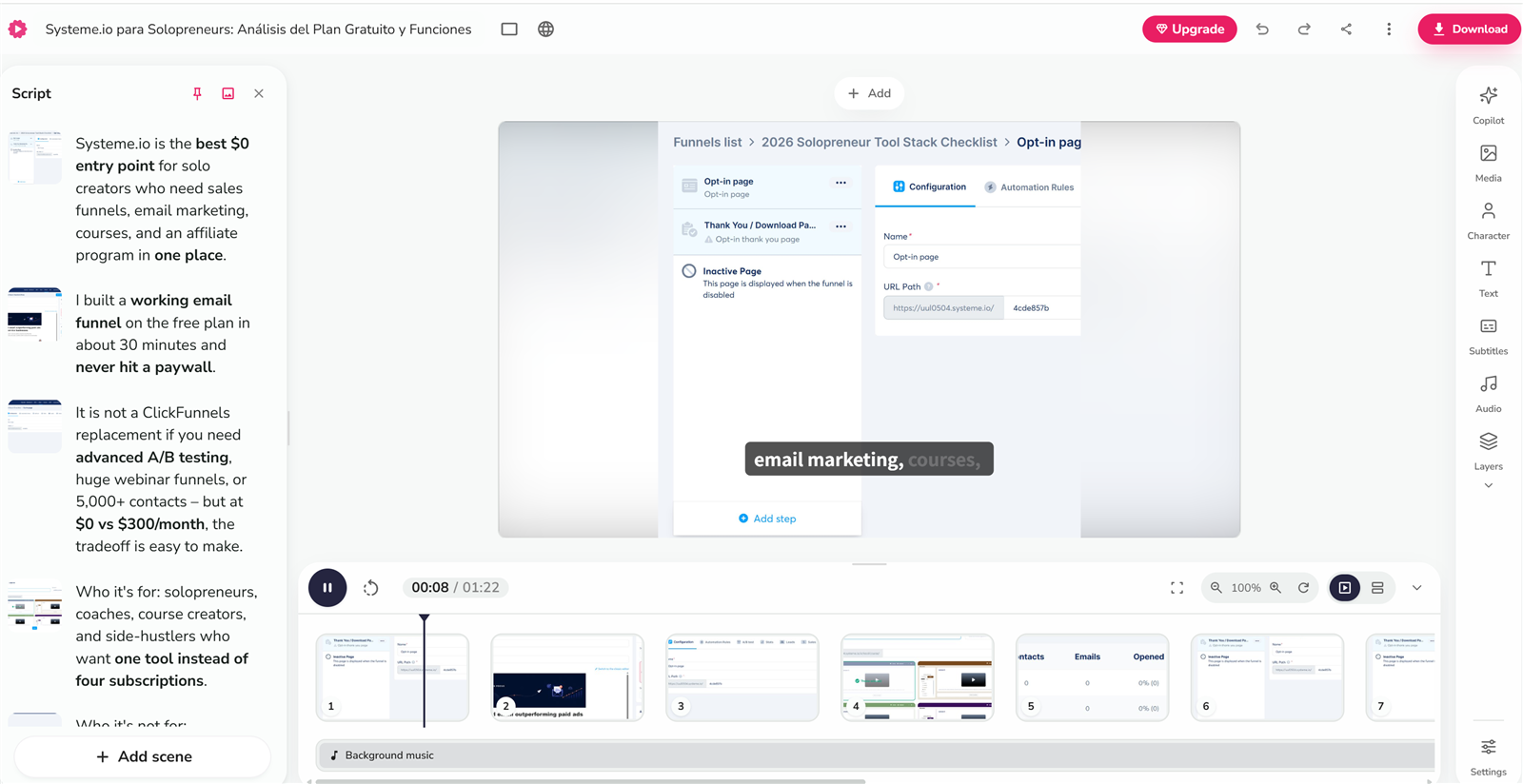Screen dimensions: 1523x784
Task: Open Settings in the right sidebar
Action: [1488, 756]
